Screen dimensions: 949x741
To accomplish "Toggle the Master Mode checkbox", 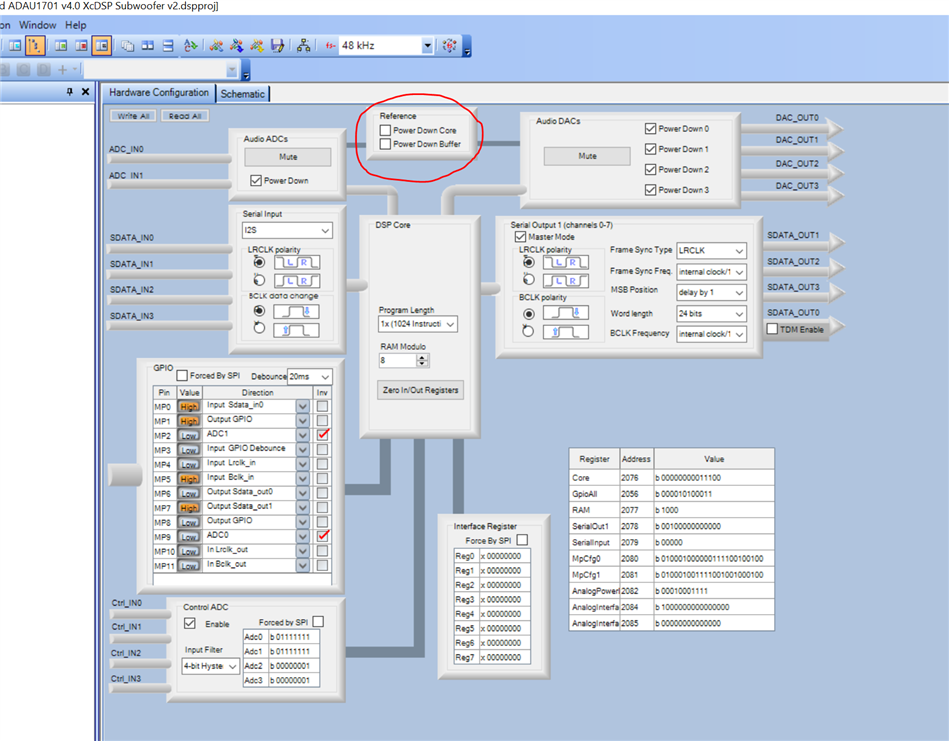I will [520, 237].
